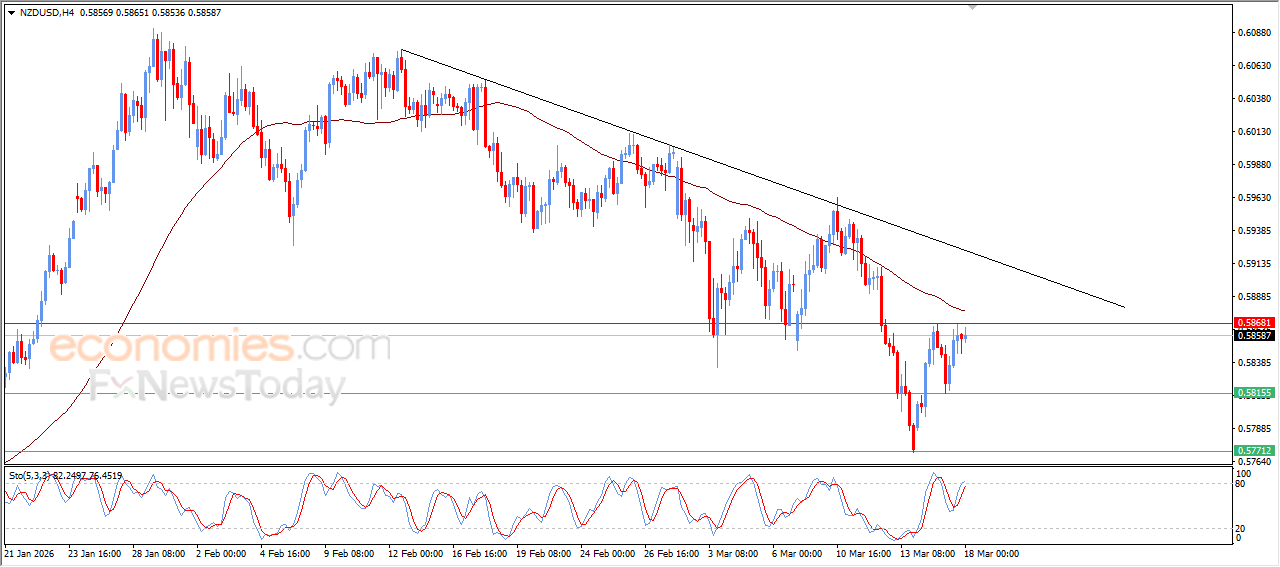The height and width of the screenshot is (567, 1280).
Task: Click the 16 Feb 16:00 date label
Action: [479, 553]
